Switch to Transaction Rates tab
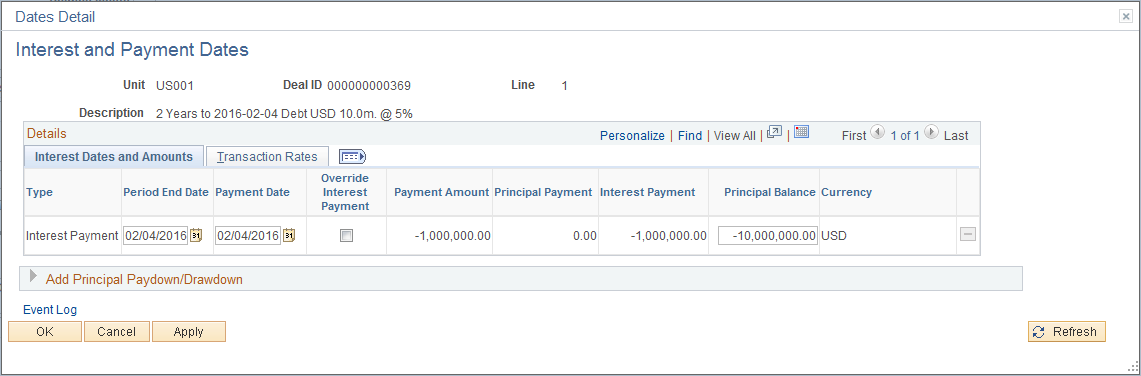This screenshot has height=376, width=1141. [x=267, y=156]
